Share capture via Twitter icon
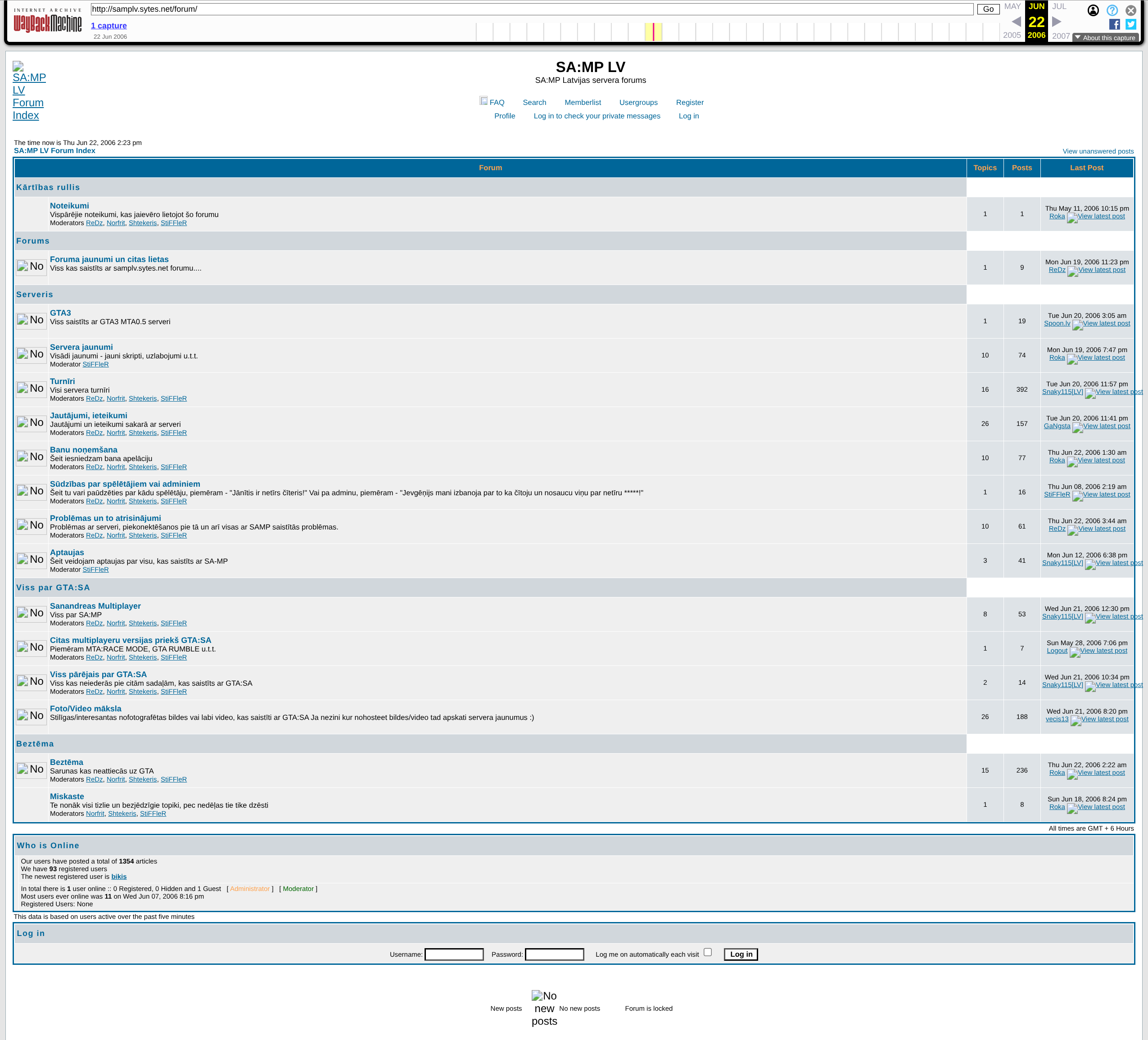Screen dimensions: 1148x1040 (x=1130, y=24)
